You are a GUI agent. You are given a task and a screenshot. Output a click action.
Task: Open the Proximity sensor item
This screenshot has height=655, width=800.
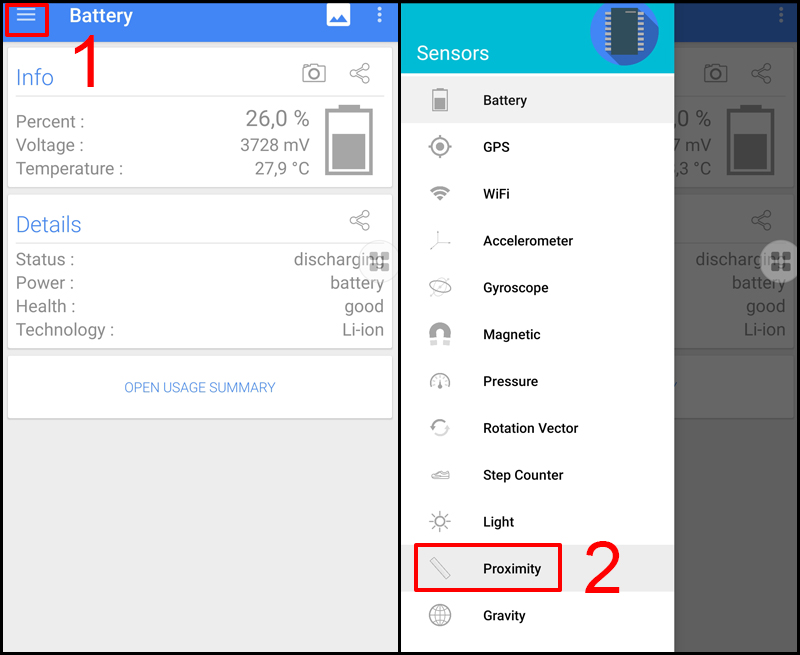(x=537, y=568)
